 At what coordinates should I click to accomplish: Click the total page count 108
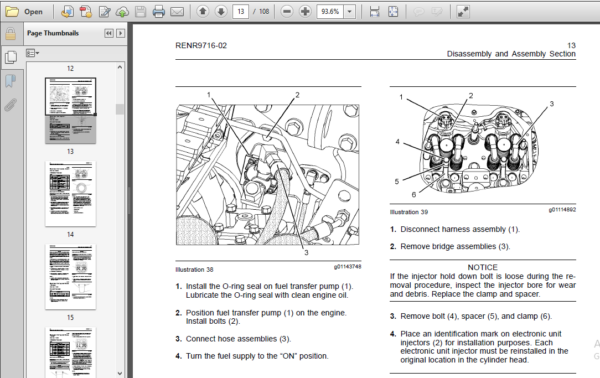point(264,12)
